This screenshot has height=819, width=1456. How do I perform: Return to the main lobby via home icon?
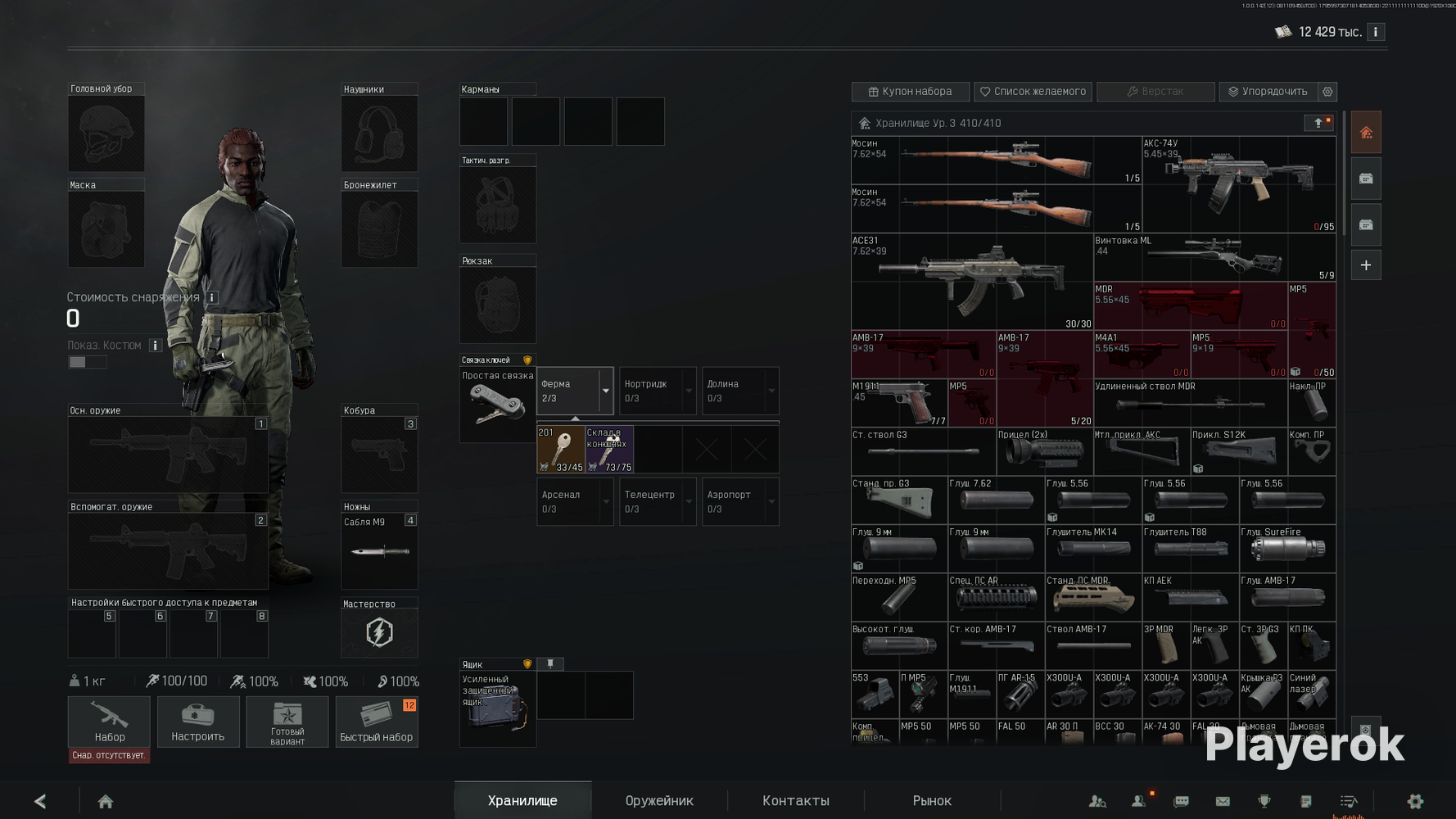[106, 801]
